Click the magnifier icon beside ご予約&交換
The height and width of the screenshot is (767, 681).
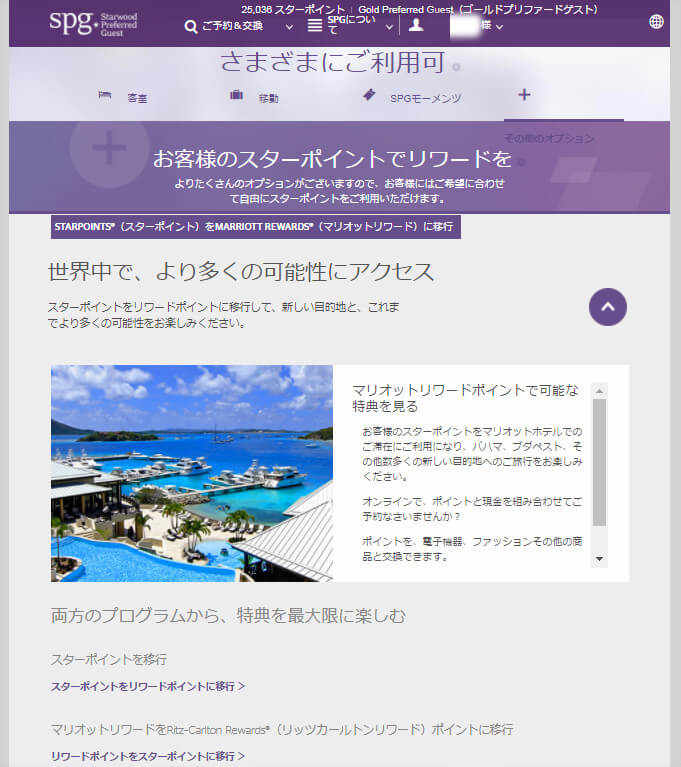[191, 27]
